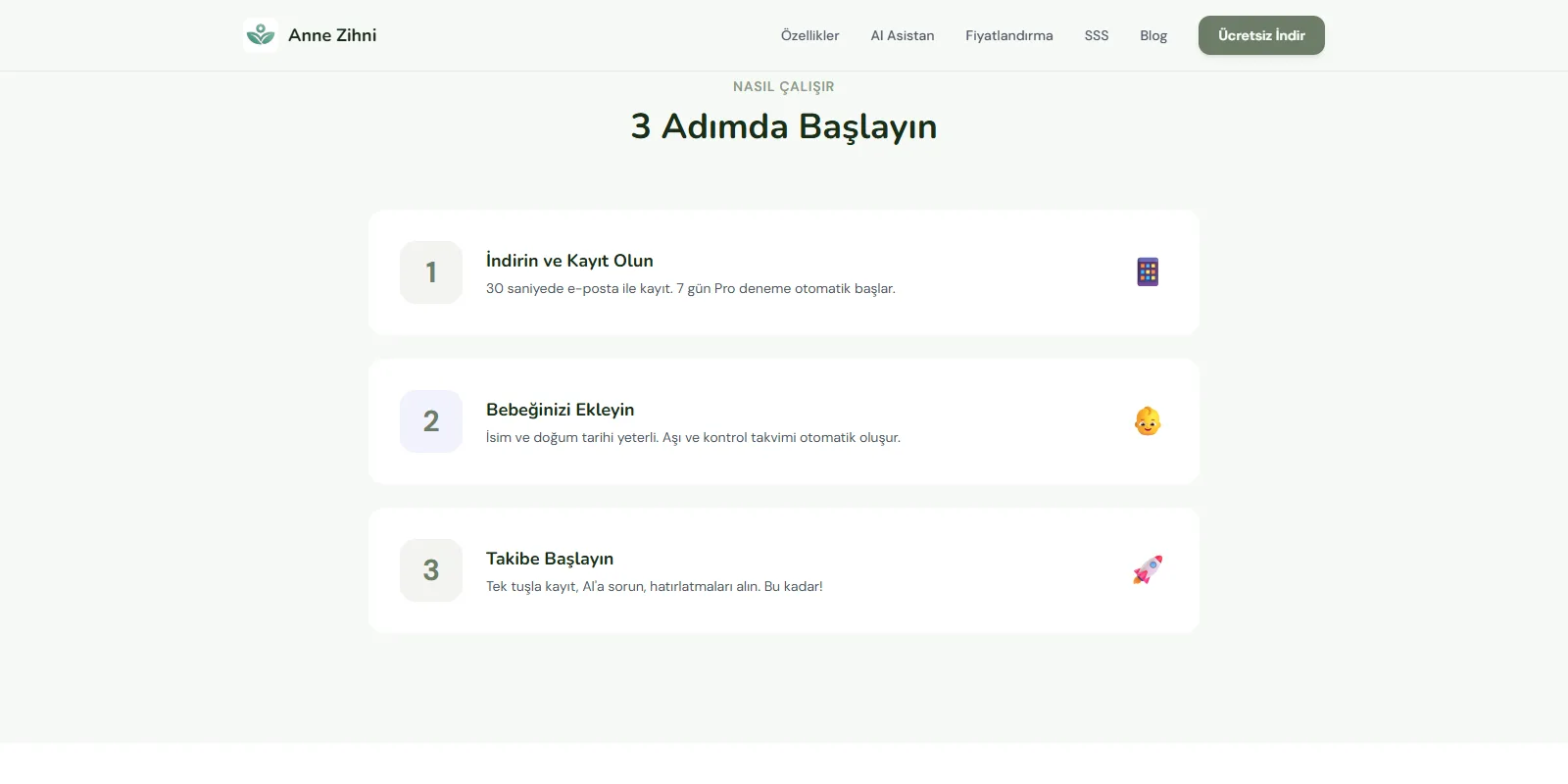Click the Anne Zihni brand name
1568x784 pixels.
point(332,35)
